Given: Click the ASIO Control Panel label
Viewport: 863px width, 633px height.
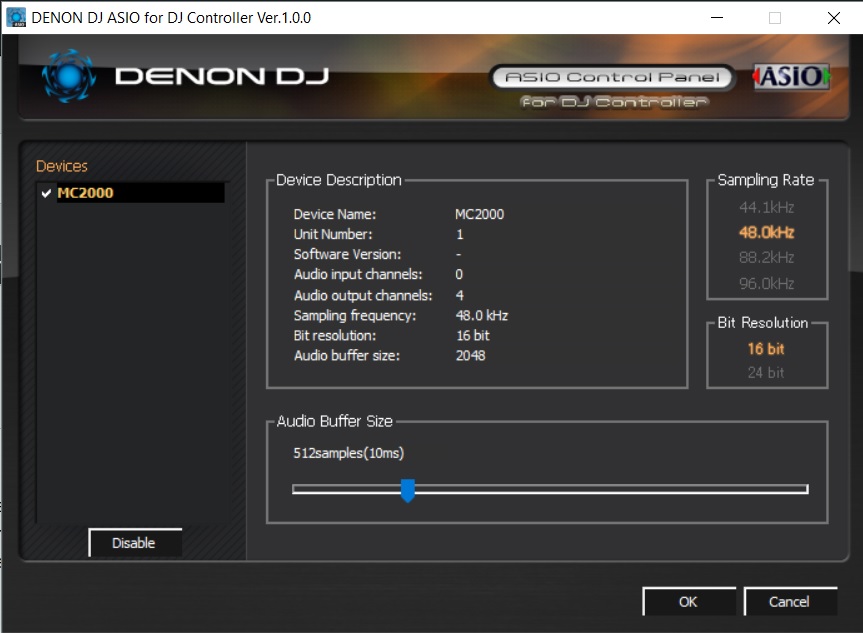Looking at the screenshot, I should click(612, 77).
